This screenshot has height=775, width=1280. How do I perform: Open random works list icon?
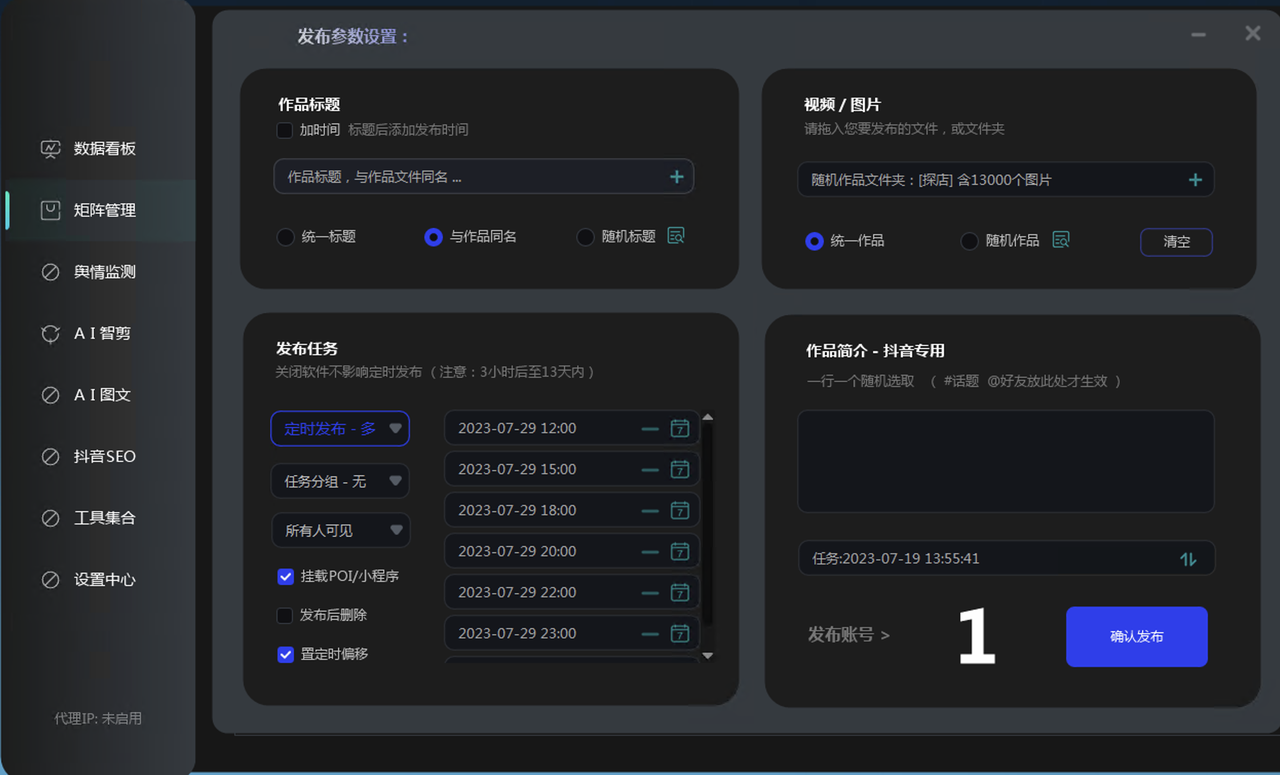pos(1061,240)
